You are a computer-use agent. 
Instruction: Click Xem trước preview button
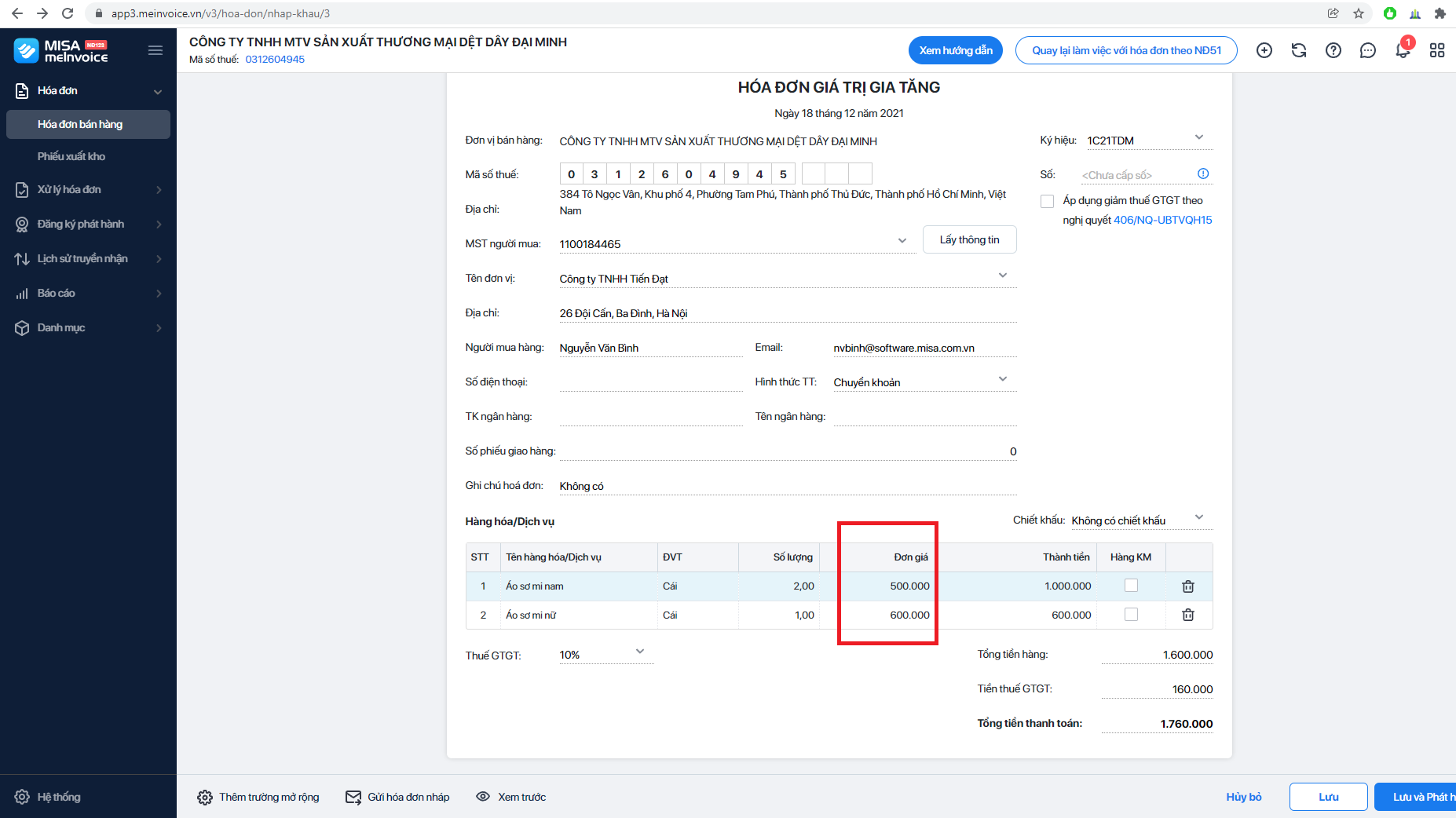coord(510,798)
